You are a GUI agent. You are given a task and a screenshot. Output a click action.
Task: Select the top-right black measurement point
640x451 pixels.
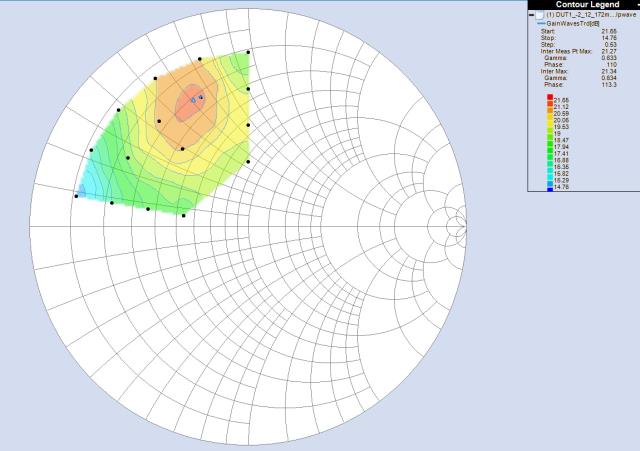tap(248, 51)
